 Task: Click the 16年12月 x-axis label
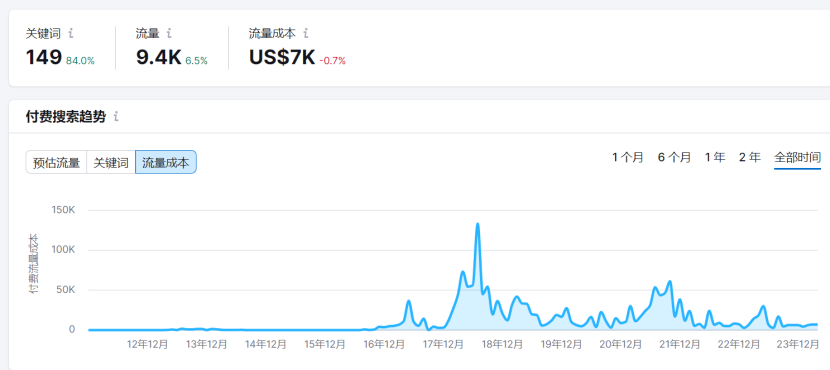point(384,345)
